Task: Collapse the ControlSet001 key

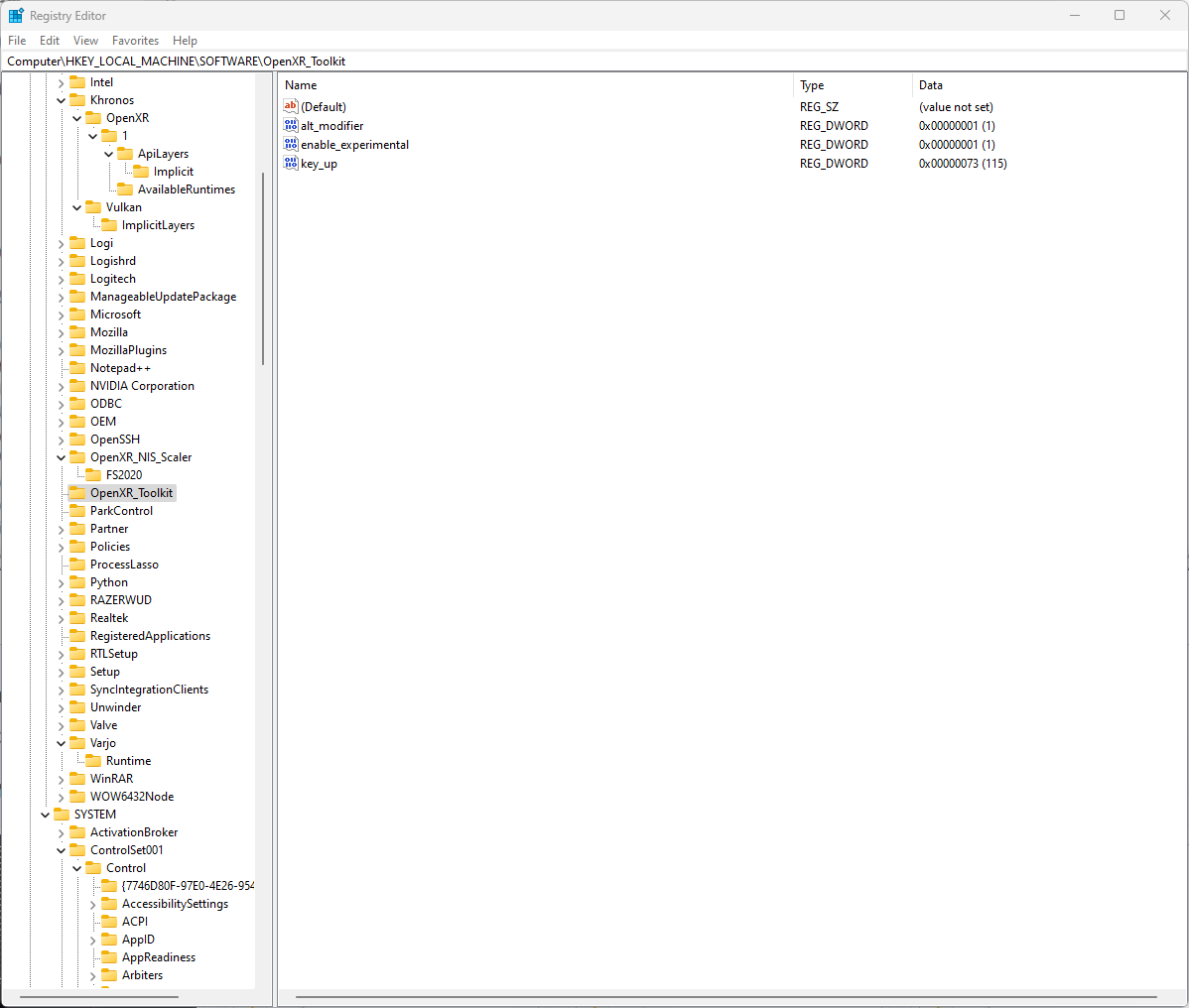Action: tap(62, 850)
